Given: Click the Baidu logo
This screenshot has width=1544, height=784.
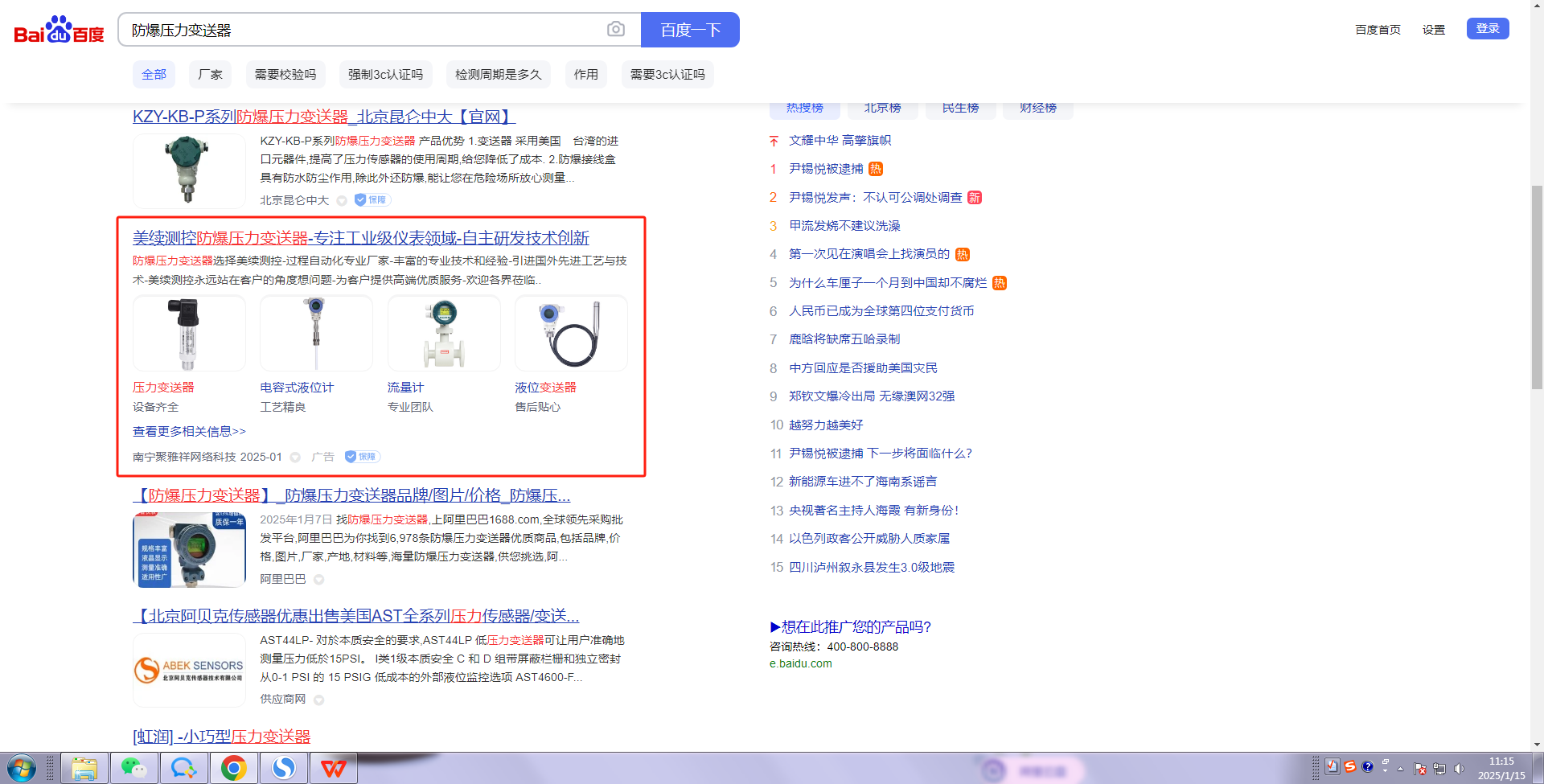Looking at the screenshot, I should (59, 31).
